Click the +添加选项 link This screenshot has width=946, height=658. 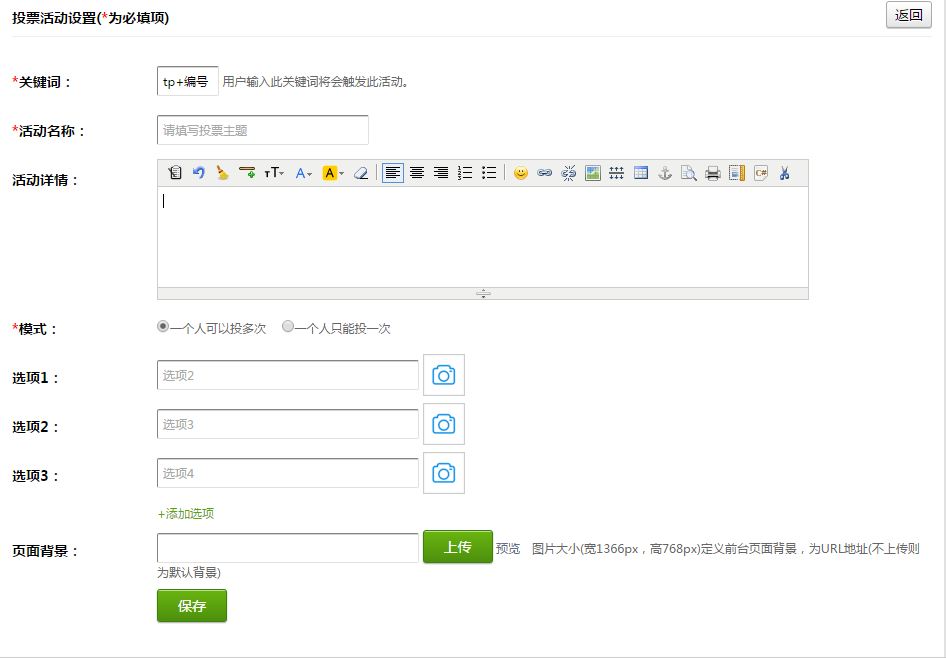[186, 514]
